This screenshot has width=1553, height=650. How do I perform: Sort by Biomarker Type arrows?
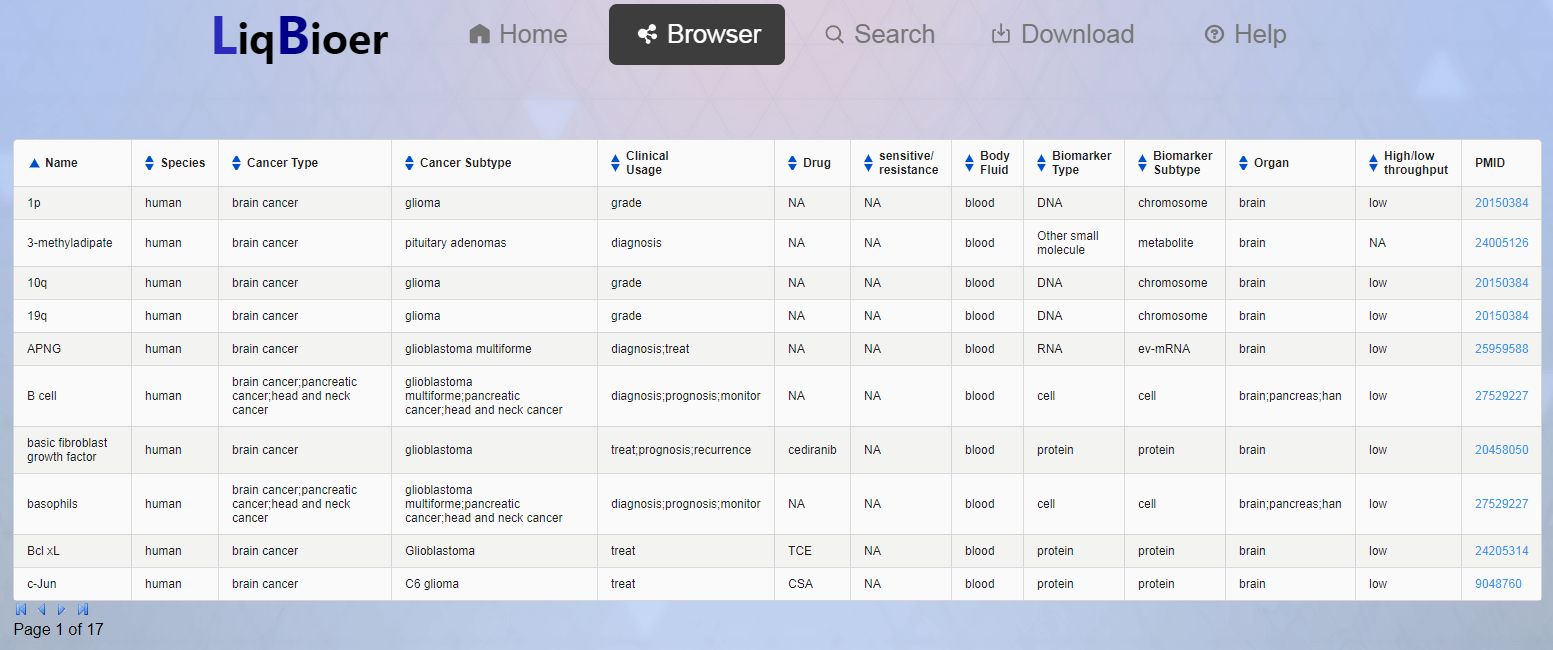pos(1042,163)
